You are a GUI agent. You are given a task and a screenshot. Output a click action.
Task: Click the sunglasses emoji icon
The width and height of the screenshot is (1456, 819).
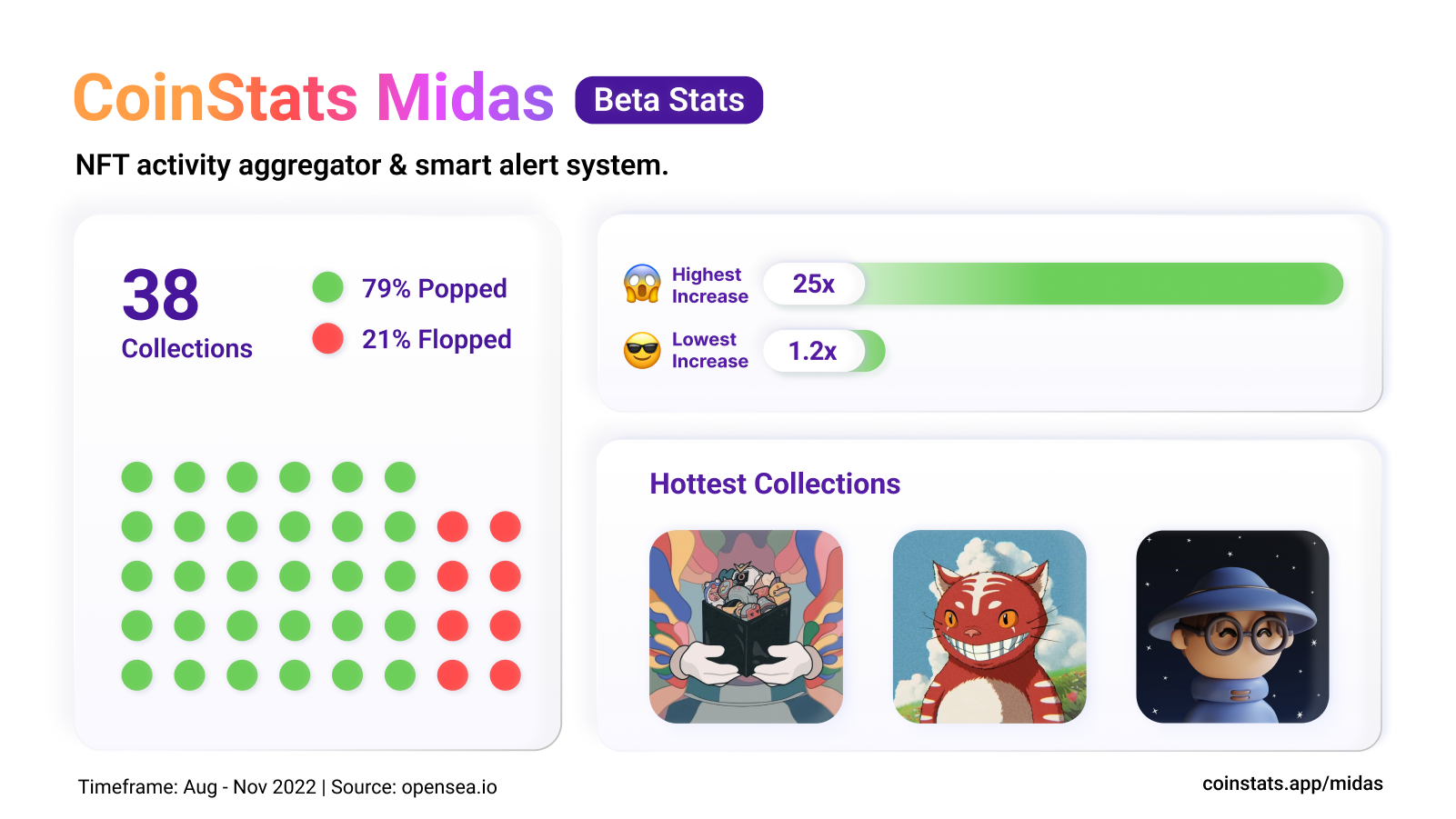point(642,350)
